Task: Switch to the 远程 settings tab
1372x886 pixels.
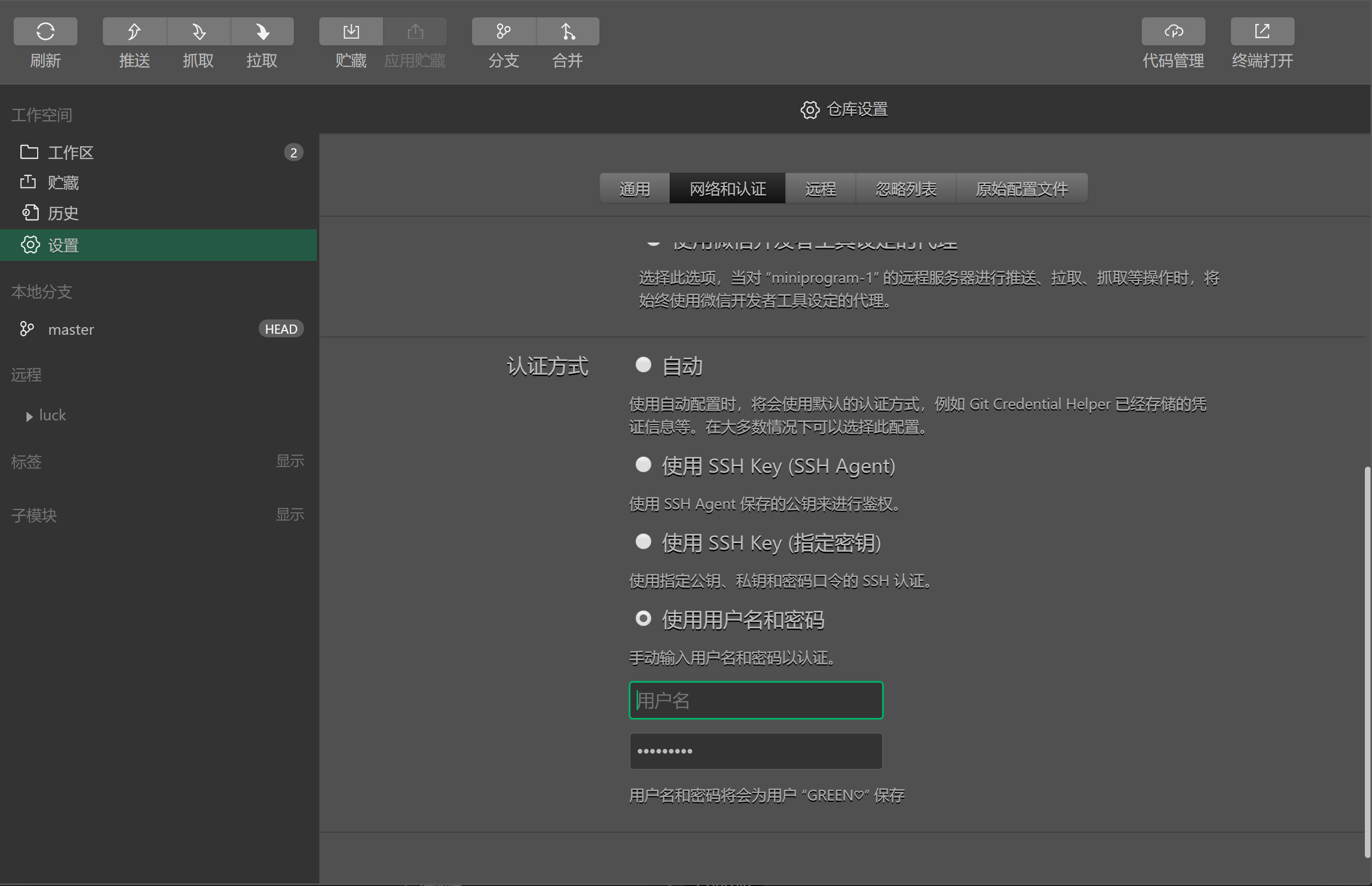Action: coord(820,189)
